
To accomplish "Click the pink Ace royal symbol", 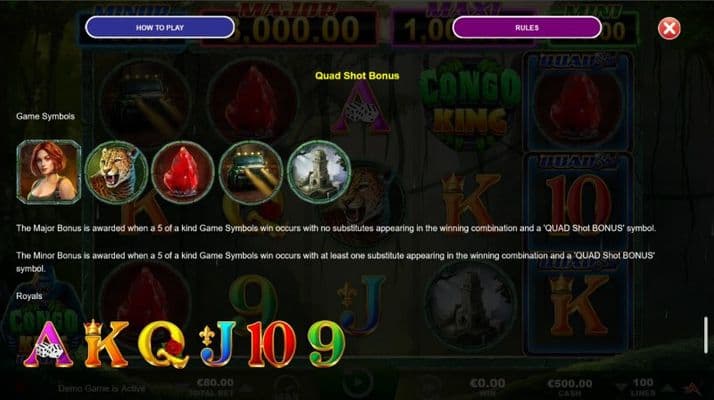I will tap(49, 344).
